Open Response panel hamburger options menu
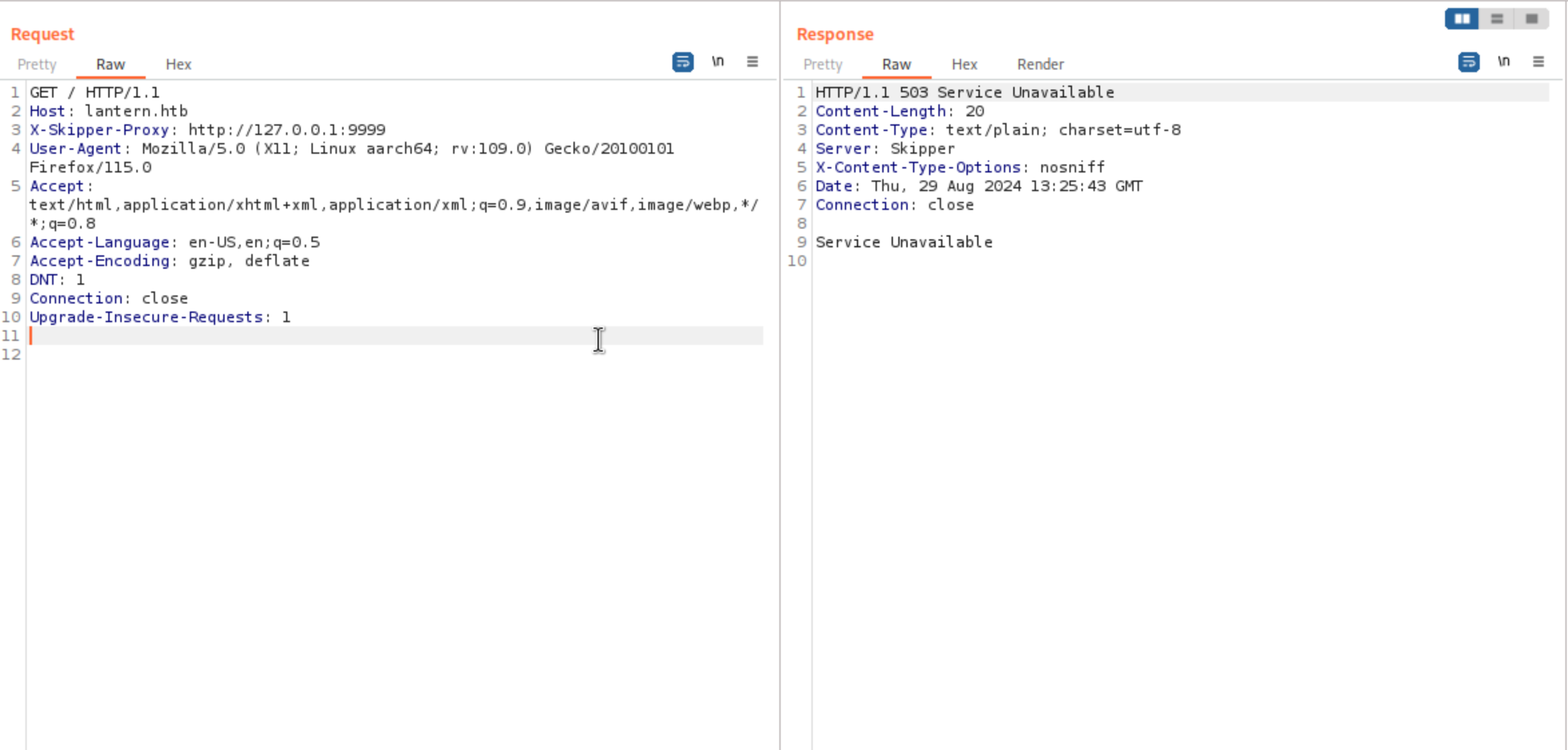Image resolution: width=1568 pixels, height=750 pixels. 1539,62
